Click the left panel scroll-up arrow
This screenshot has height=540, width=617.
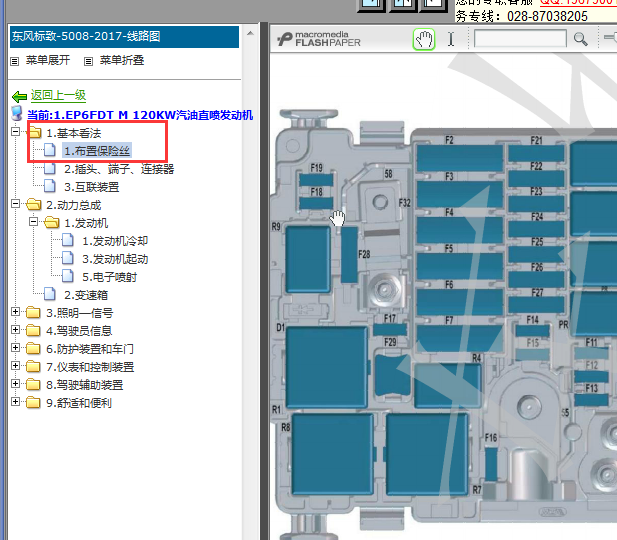pyautogui.click(x=250, y=34)
